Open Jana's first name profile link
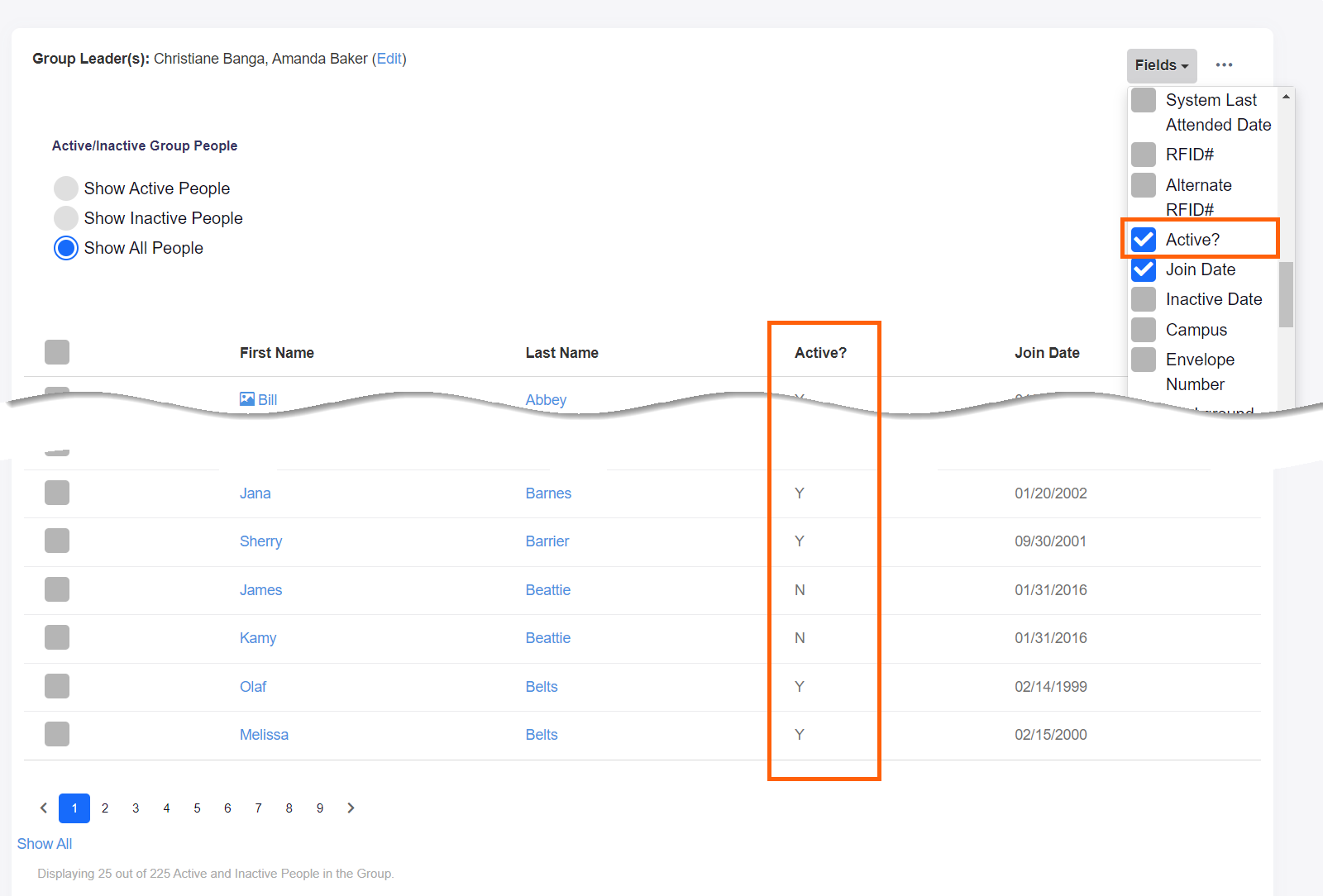Screen dimensions: 1323x896 (255, 493)
